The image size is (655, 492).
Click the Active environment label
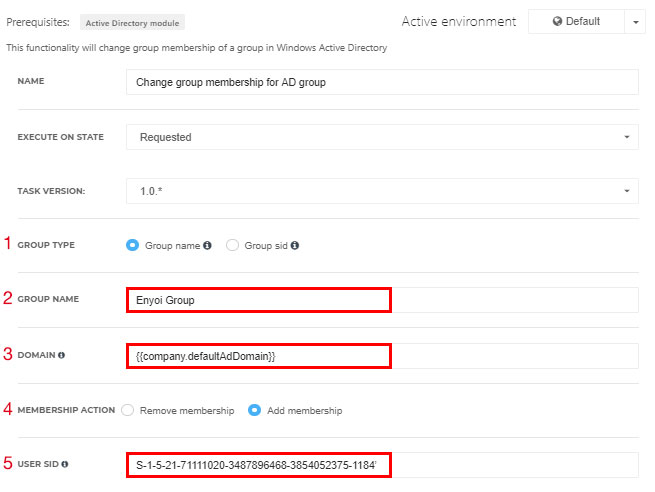(x=459, y=22)
